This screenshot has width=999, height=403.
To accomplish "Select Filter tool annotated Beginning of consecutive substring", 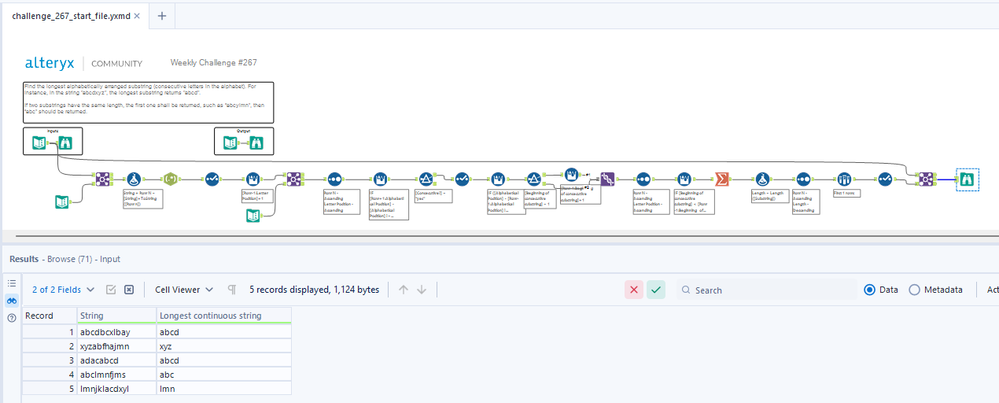I will click(x=534, y=180).
